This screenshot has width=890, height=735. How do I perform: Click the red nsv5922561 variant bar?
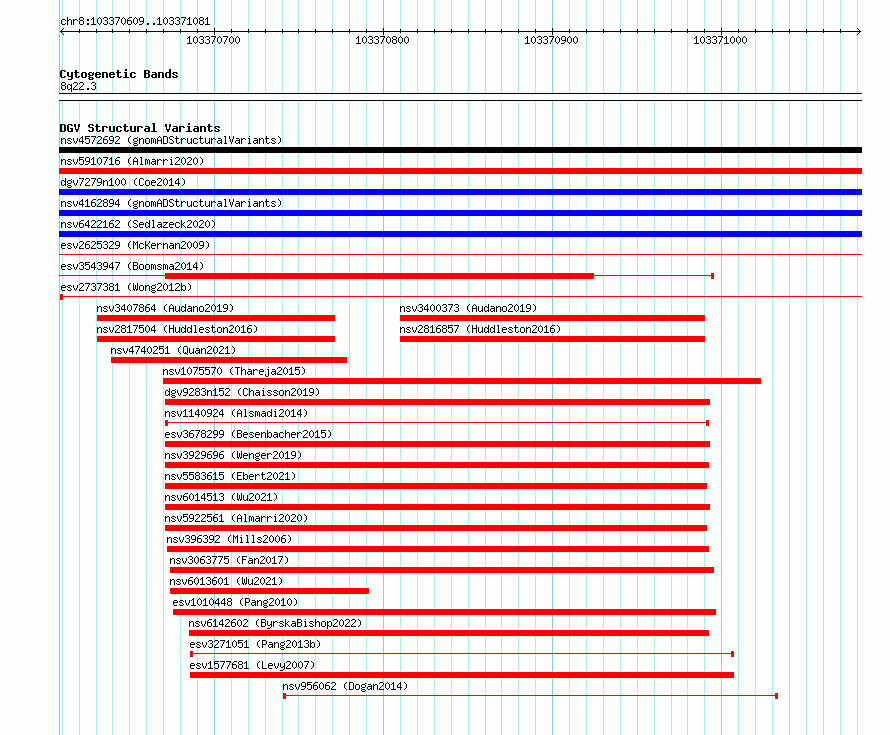point(436,528)
